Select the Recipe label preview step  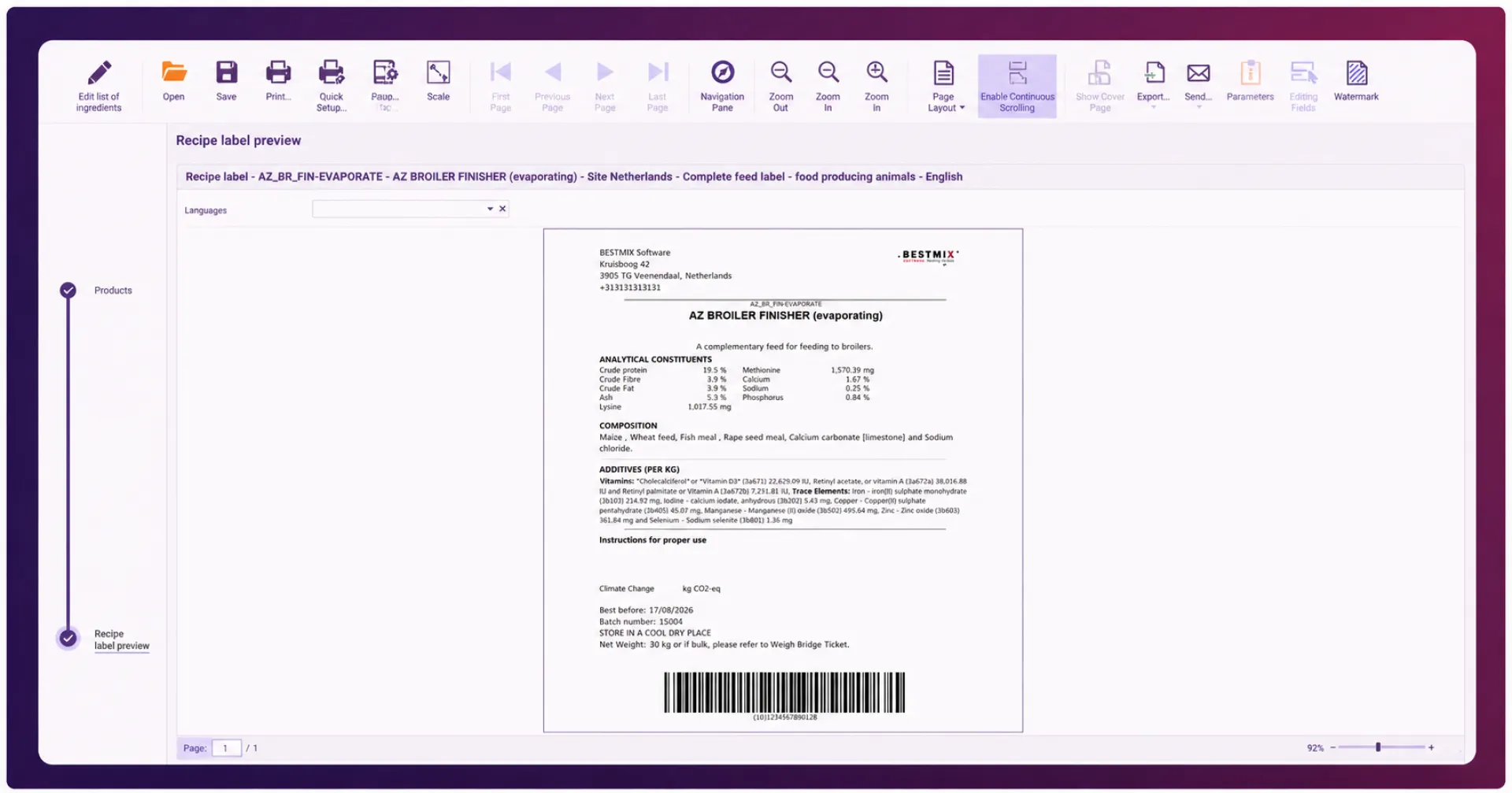coord(121,639)
